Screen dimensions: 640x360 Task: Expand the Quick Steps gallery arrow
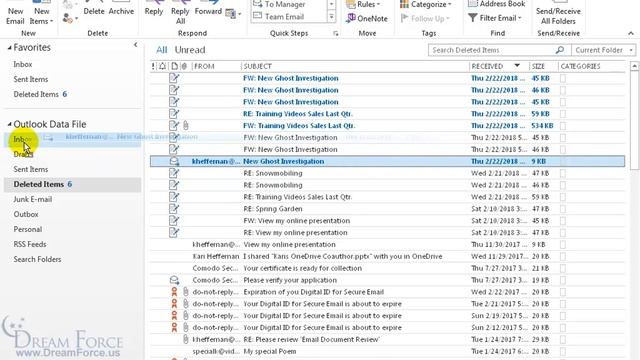pos(331,17)
